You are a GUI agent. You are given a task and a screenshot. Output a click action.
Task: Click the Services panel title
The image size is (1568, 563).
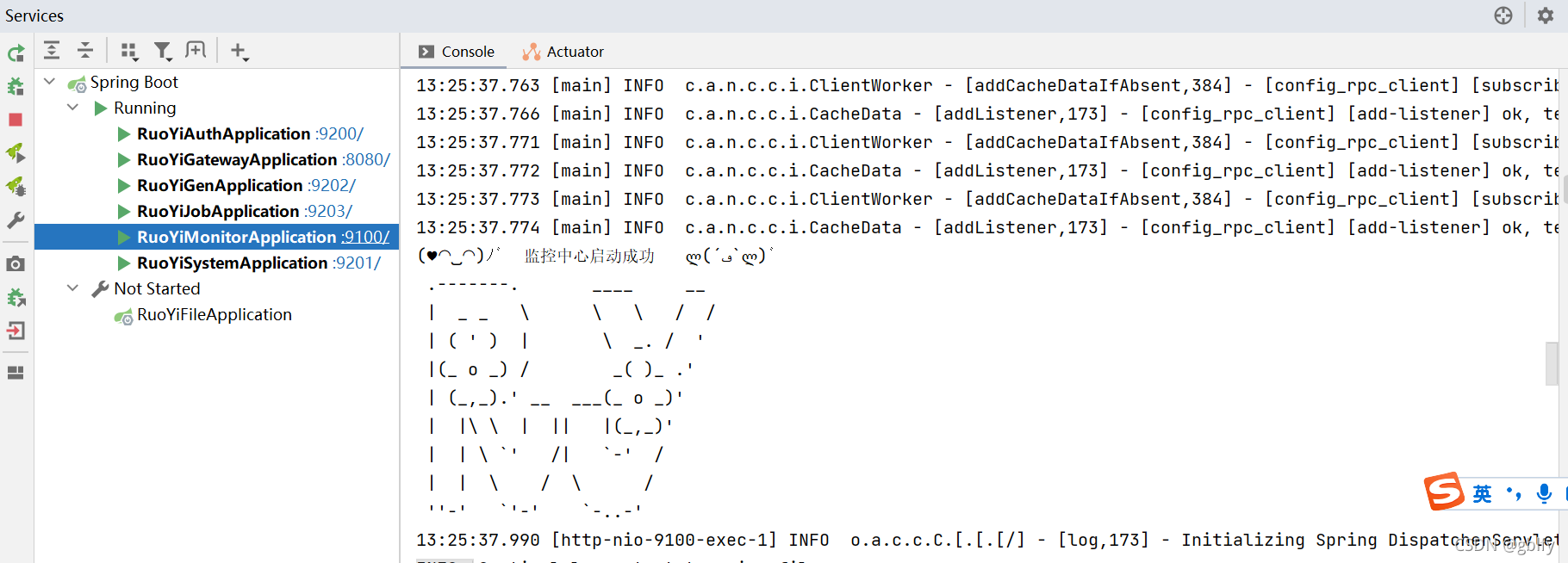pos(34,15)
